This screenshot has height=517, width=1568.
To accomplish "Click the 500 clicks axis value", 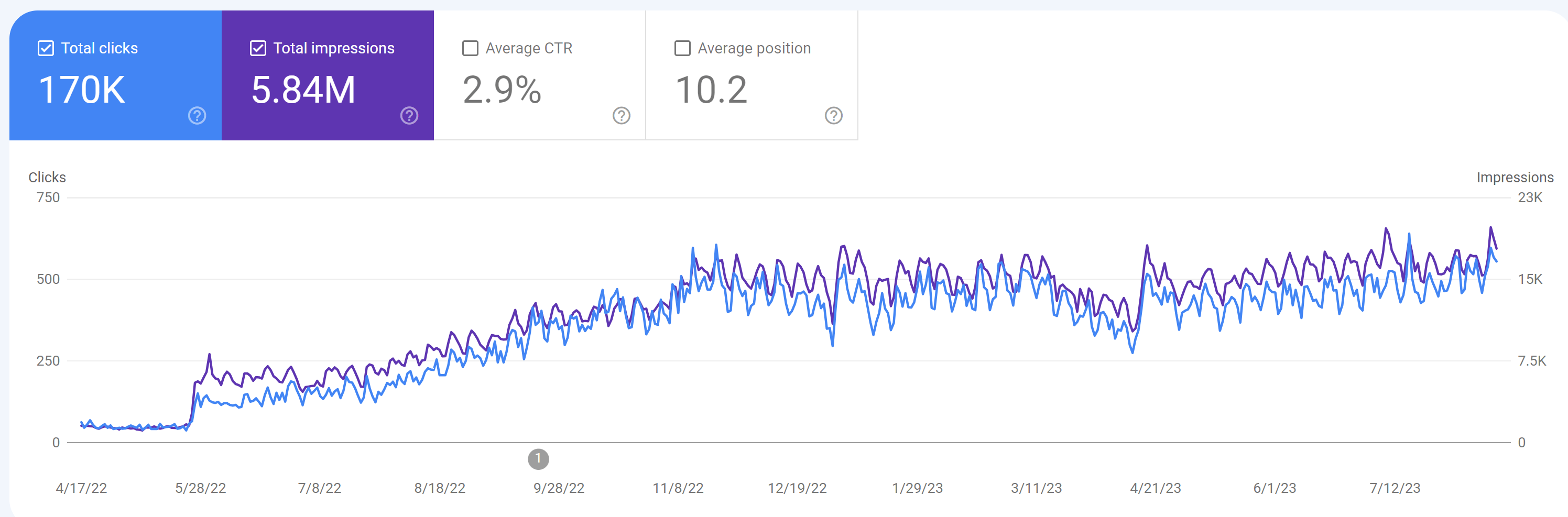I will pos(48,279).
